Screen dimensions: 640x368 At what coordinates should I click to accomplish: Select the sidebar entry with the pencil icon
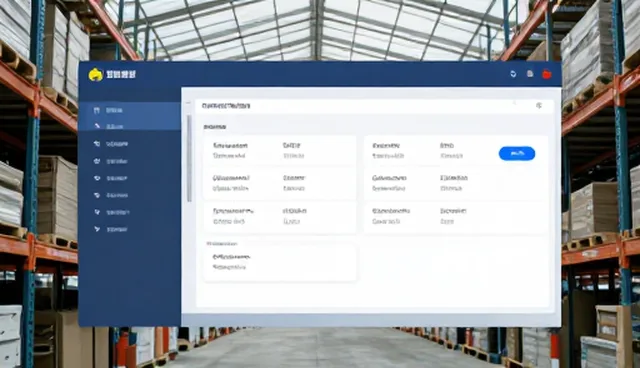pos(130,126)
